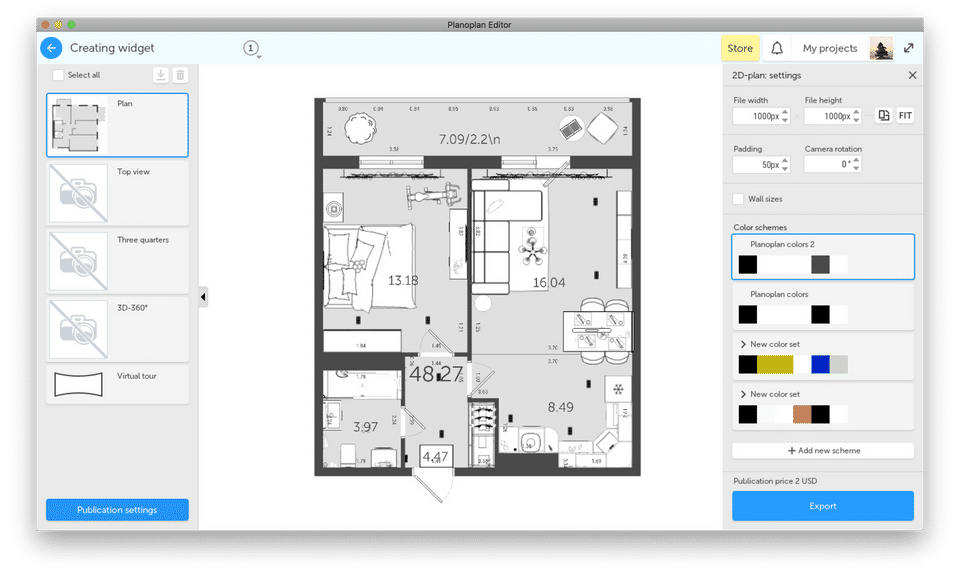Open the numbered step indicator dropdown

coord(251,48)
